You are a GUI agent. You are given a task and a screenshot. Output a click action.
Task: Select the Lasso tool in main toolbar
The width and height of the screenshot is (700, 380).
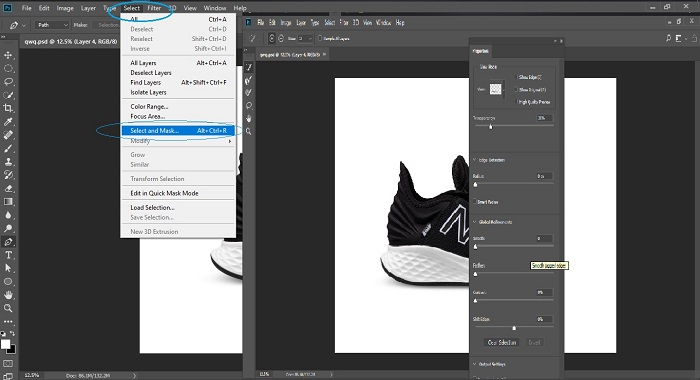(8, 82)
